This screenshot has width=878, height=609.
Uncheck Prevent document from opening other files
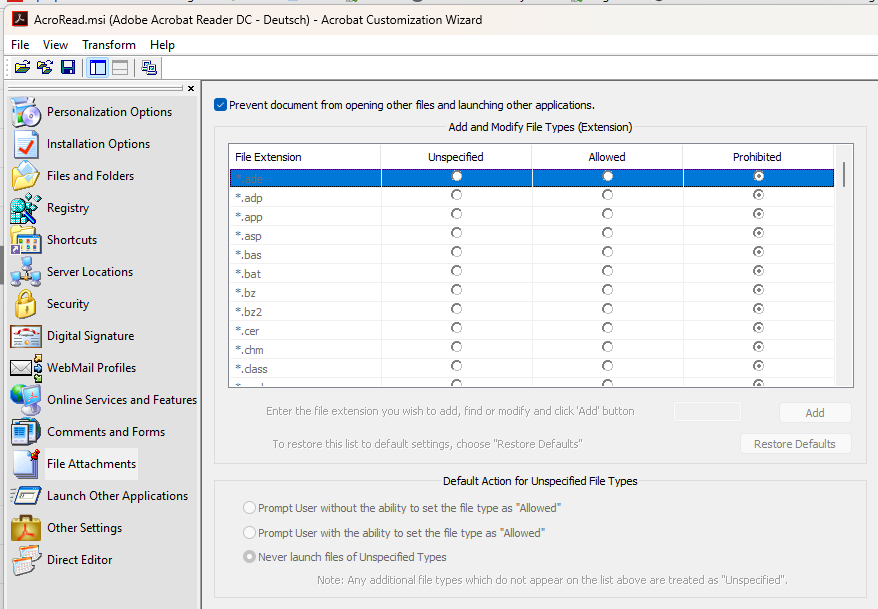[x=221, y=105]
